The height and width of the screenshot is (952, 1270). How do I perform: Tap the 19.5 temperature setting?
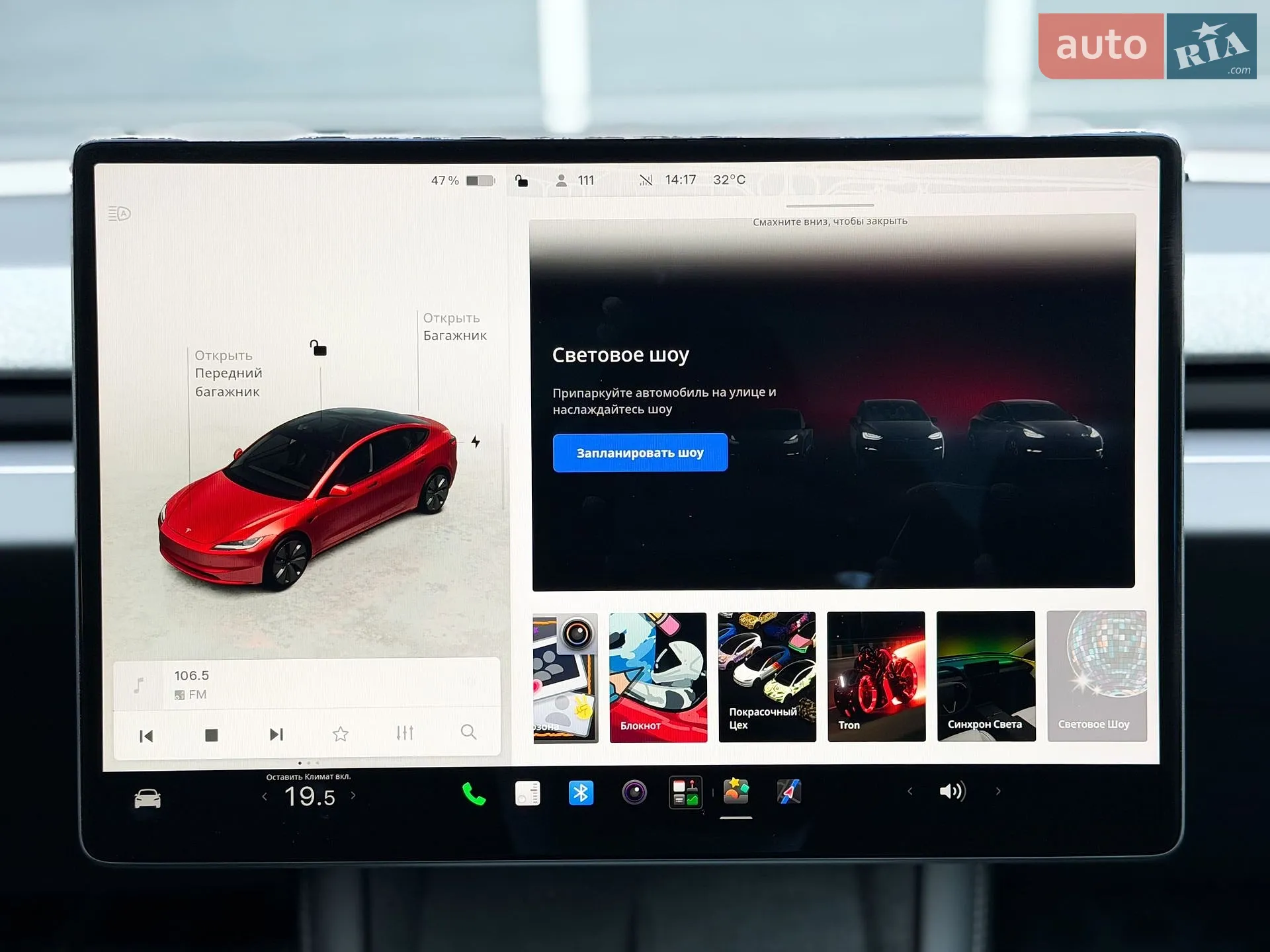(x=310, y=797)
